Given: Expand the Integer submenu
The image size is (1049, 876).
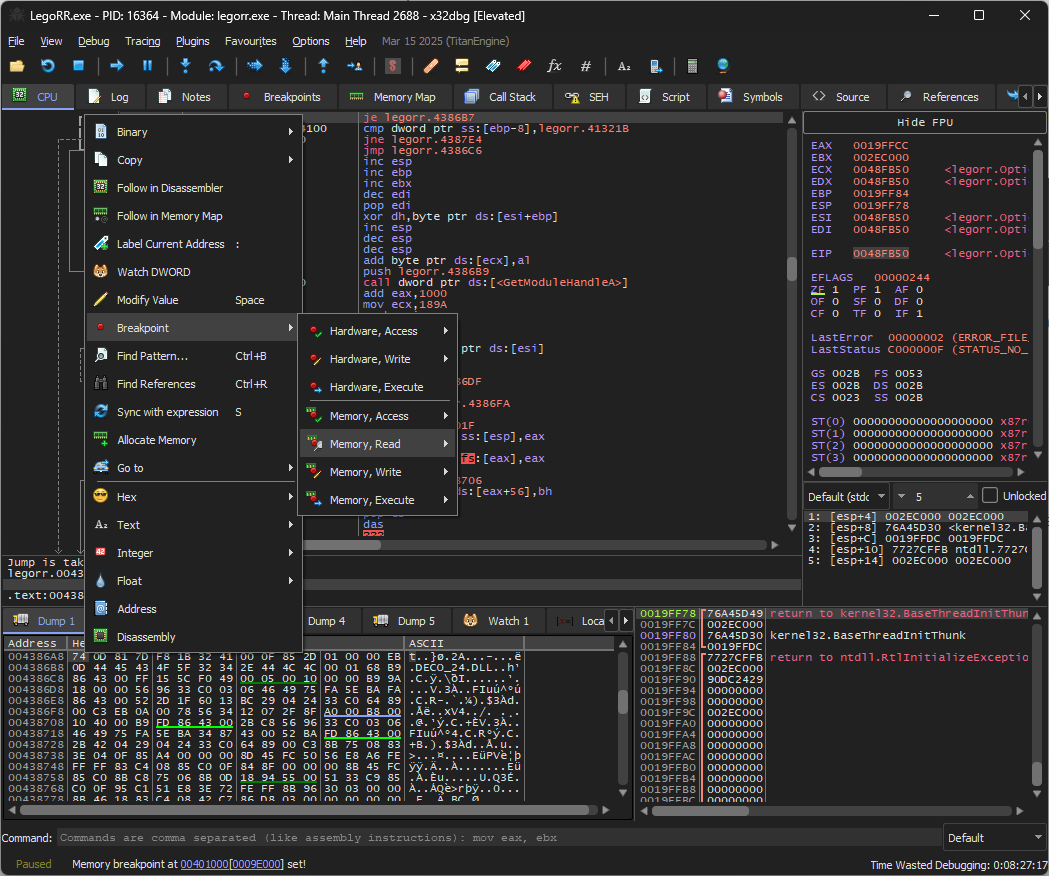Looking at the screenshot, I should click(x=194, y=553).
